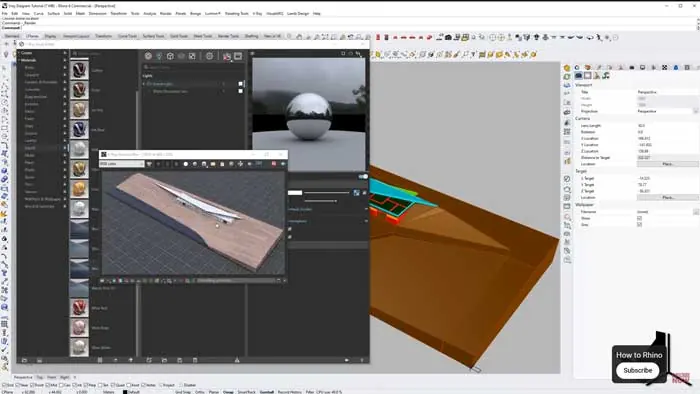Screen dimensions: 700x394
Task: Open Materials tab icon in V-Ray Asset Editor
Action: click(148, 56)
